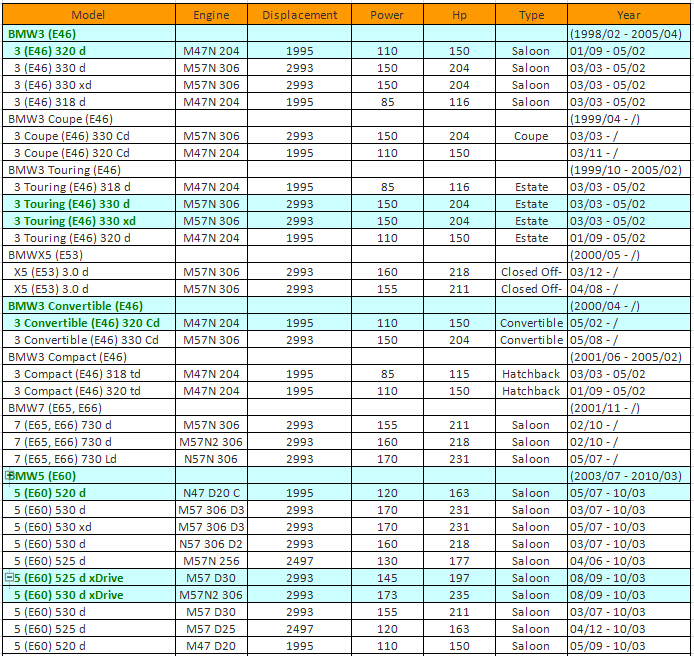Click the engine cell M57N 256
Viewport: 694px width, 656px height.
(211, 561)
